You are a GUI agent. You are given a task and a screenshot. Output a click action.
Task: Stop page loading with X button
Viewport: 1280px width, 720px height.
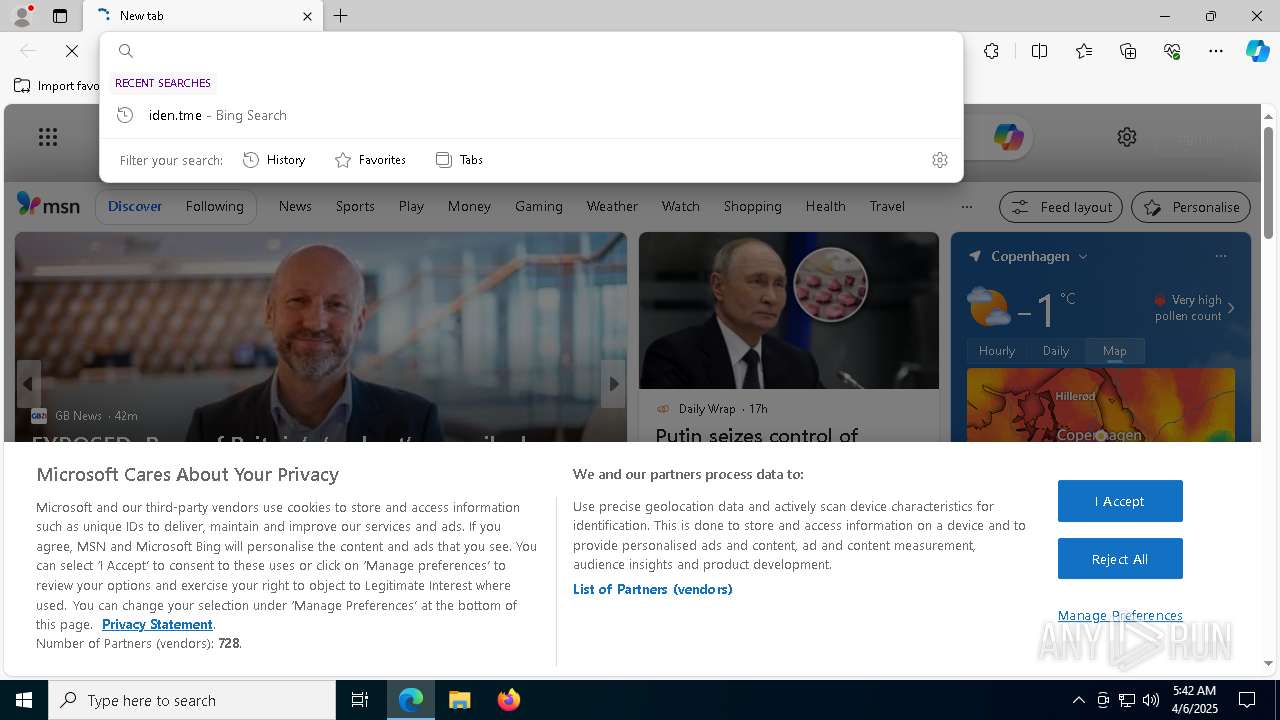pos(72,51)
